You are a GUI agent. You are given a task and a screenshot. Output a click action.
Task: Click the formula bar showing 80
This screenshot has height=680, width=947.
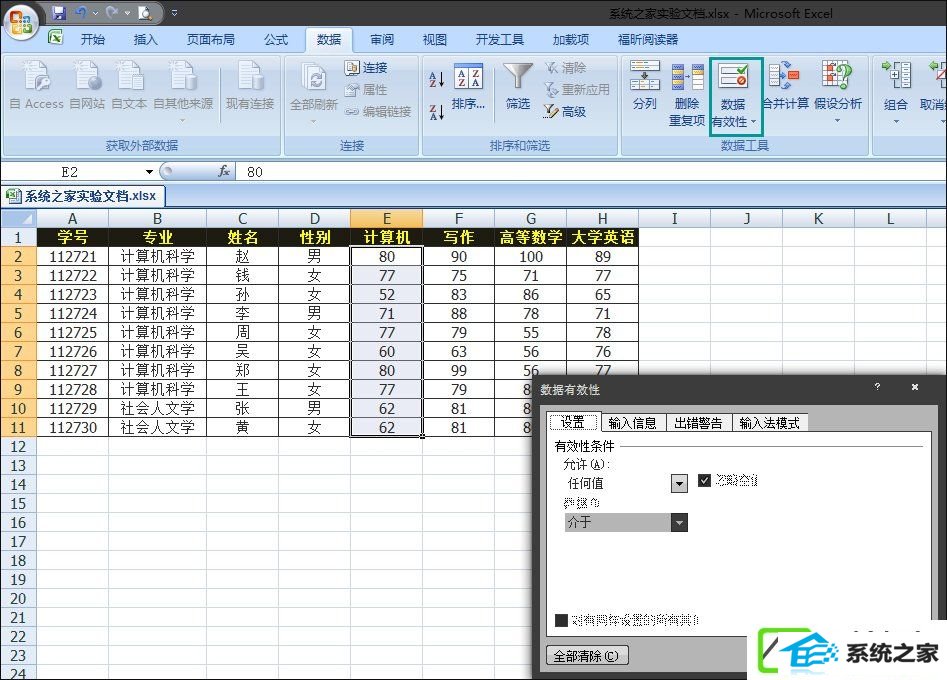(x=589, y=172)
